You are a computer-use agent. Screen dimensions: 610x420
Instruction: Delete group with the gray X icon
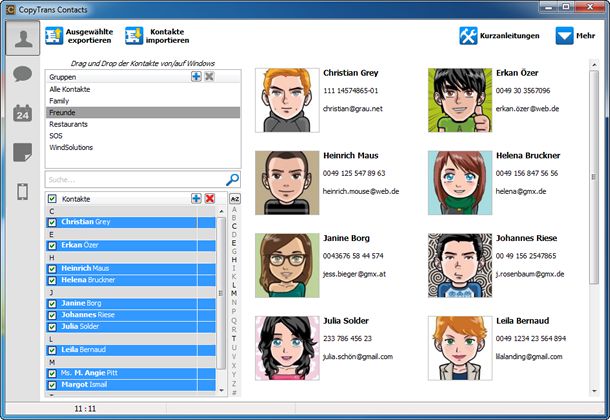[x=209, y=77]
